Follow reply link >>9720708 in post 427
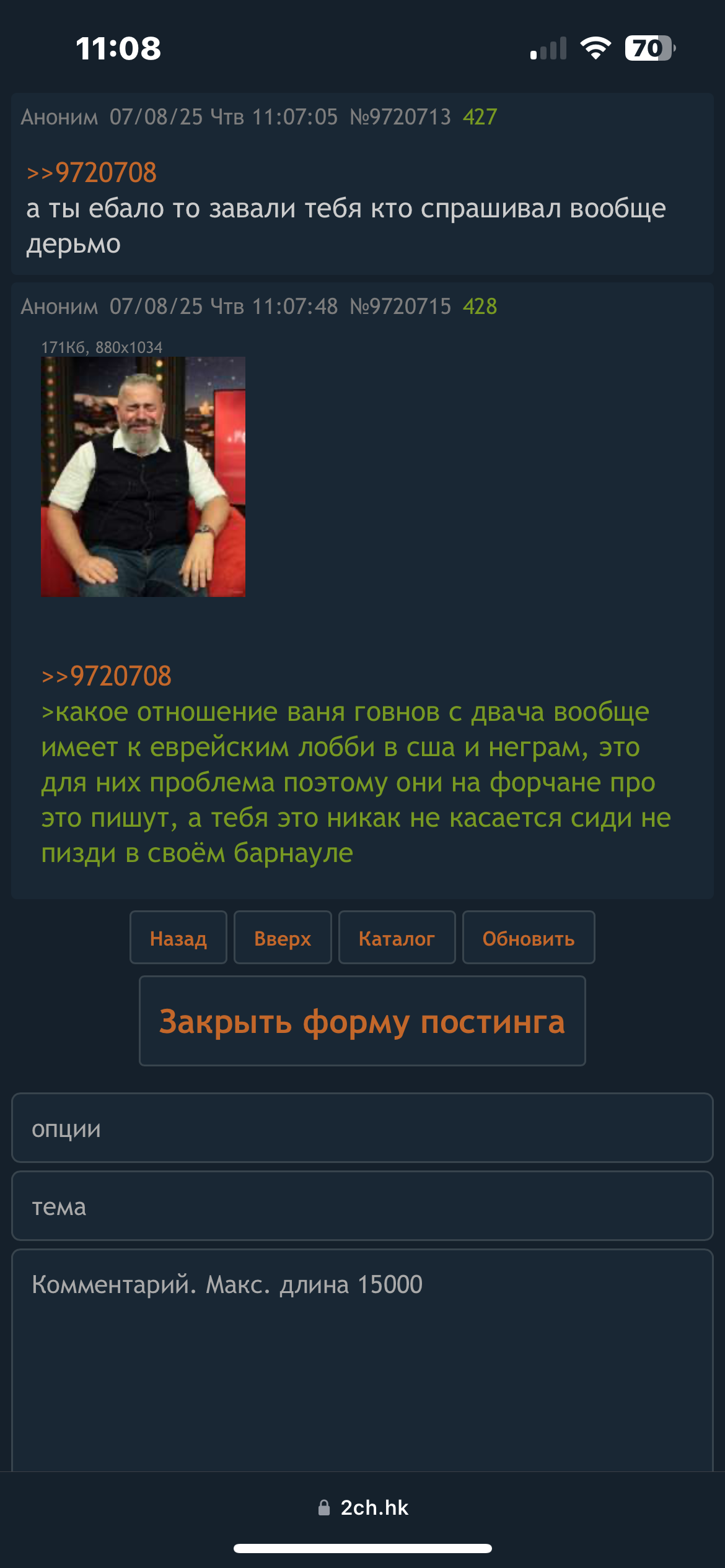This screenshot has height=1568, width=725. point(91,173)
